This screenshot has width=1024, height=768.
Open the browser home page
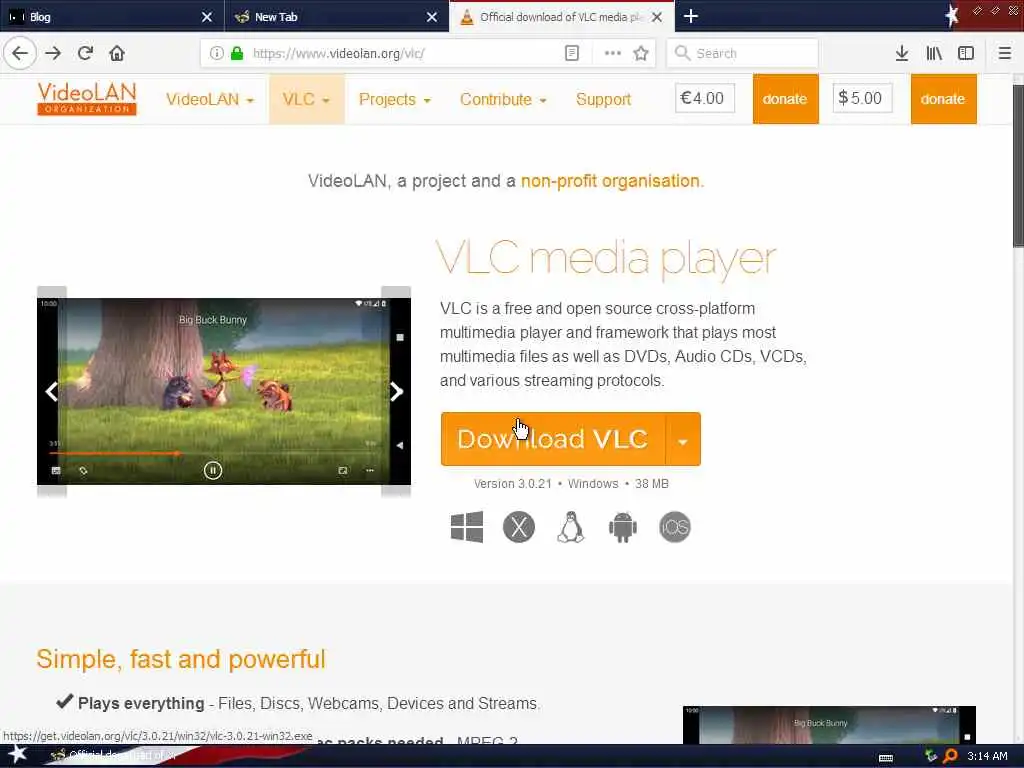(x=117, y=53)
